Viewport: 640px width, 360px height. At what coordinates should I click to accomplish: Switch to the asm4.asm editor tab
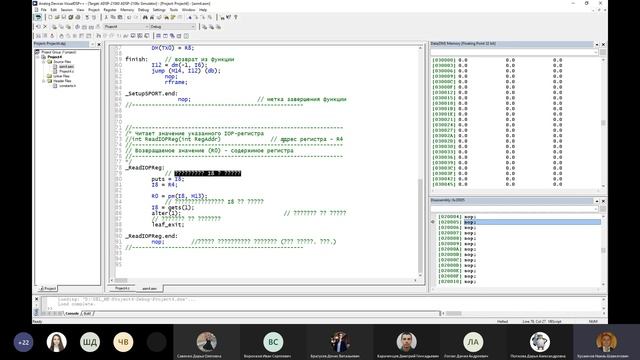coord(149,289)
